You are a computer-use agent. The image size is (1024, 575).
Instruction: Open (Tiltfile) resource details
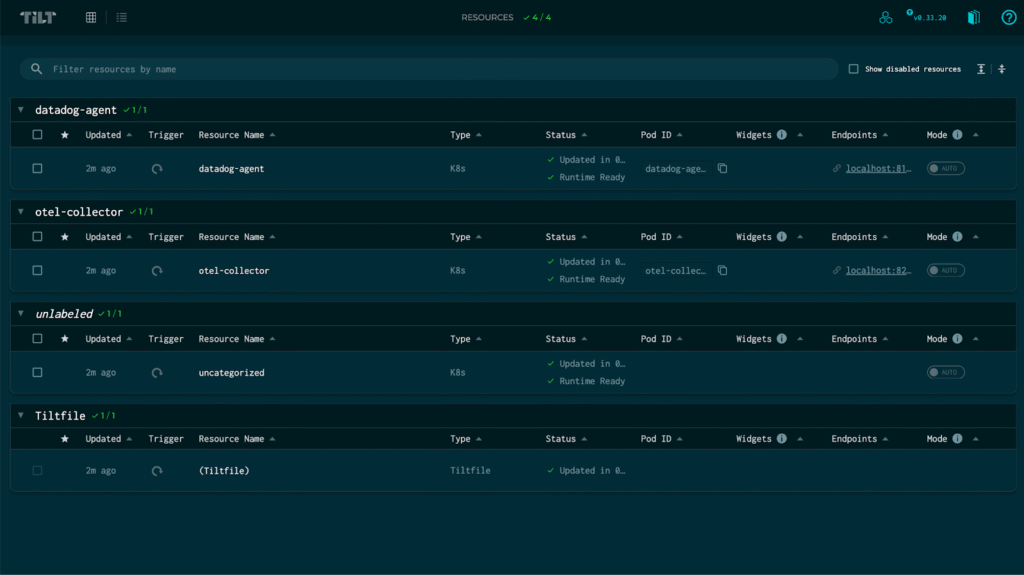[224, 470]
